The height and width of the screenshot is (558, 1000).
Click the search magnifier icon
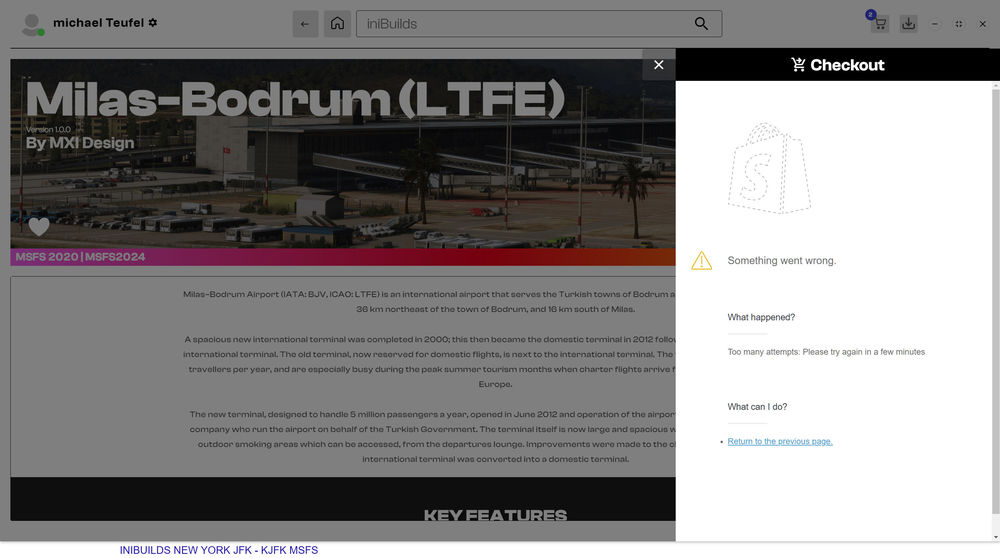click(701, 24)
